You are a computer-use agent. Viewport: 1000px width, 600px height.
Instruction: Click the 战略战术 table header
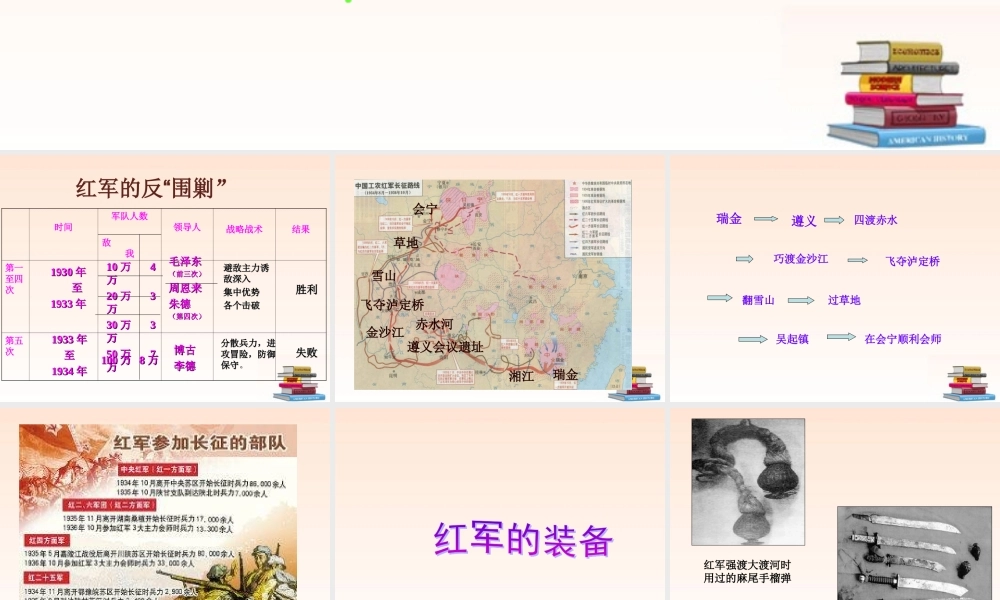point(244,229)
